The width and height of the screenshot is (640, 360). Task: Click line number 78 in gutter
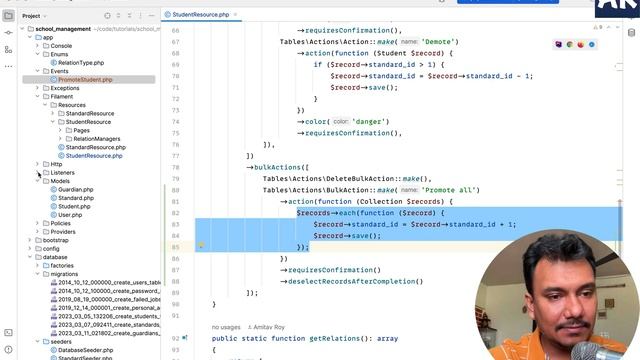tap(176, 167)
